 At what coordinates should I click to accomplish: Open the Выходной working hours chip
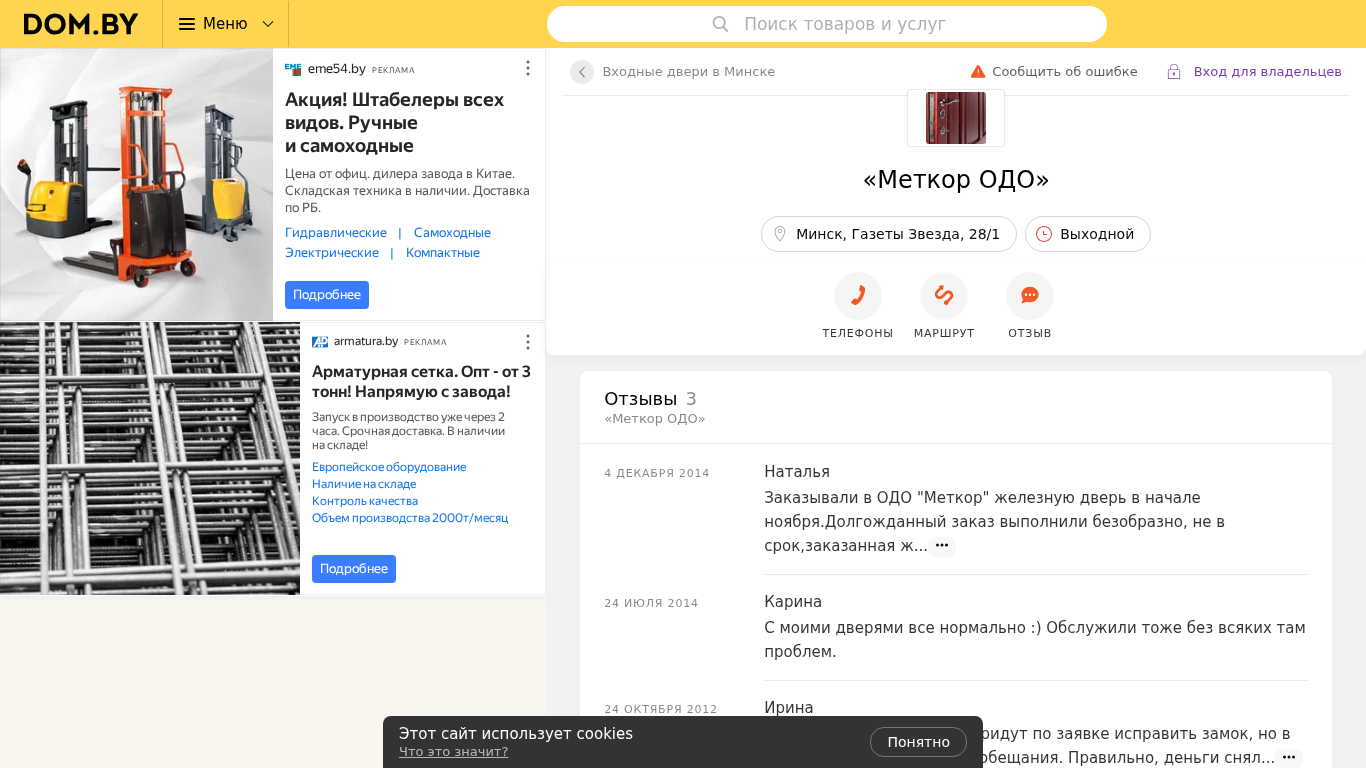[x=1088, y=234]
